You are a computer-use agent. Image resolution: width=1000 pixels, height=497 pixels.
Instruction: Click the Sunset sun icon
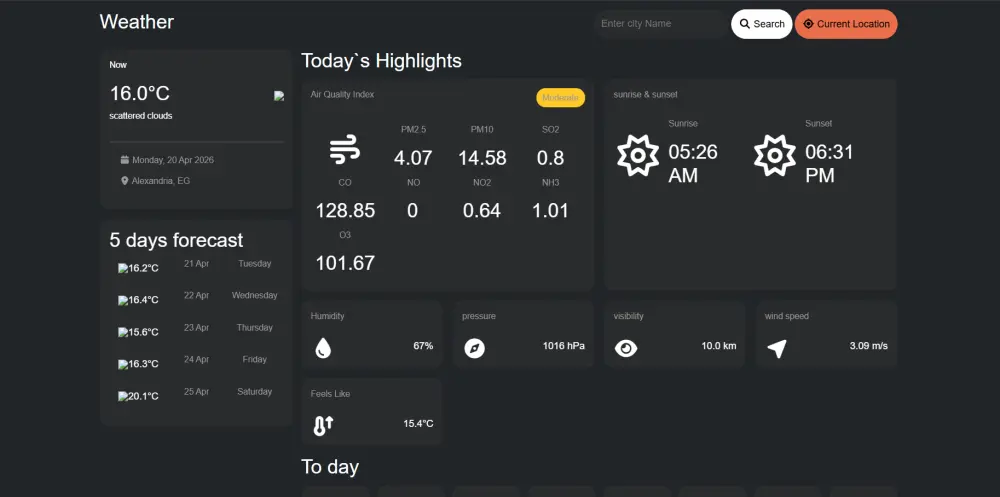coord(775,156)
